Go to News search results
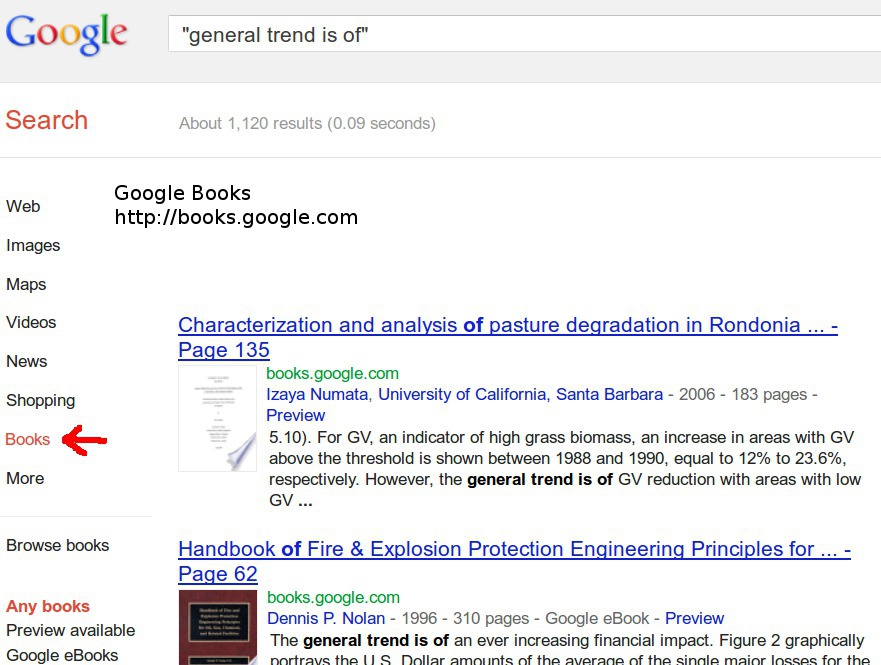This screenshot has height=665, width=881. tap(27, 361)
